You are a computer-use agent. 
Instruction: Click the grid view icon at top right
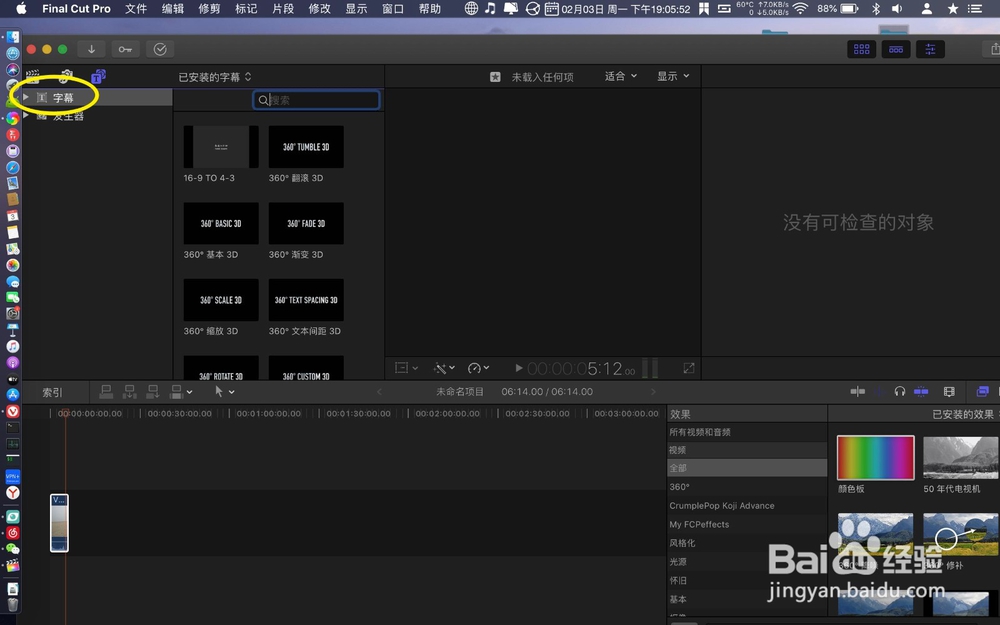(x=861, y=48)
